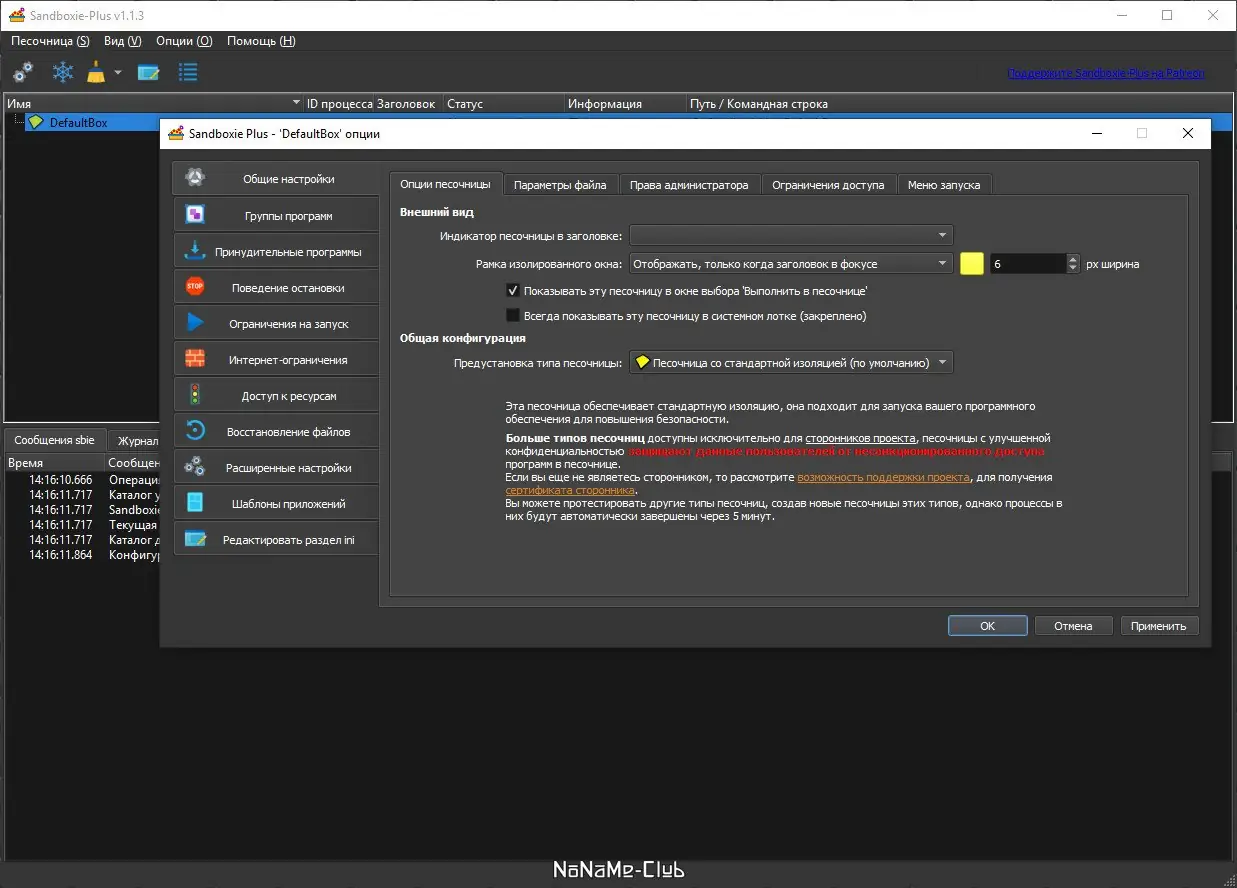Open the Рамка изолированного окна dropdown
The width and height of the screenshot is (1237, 888).
tap(790, 264)
